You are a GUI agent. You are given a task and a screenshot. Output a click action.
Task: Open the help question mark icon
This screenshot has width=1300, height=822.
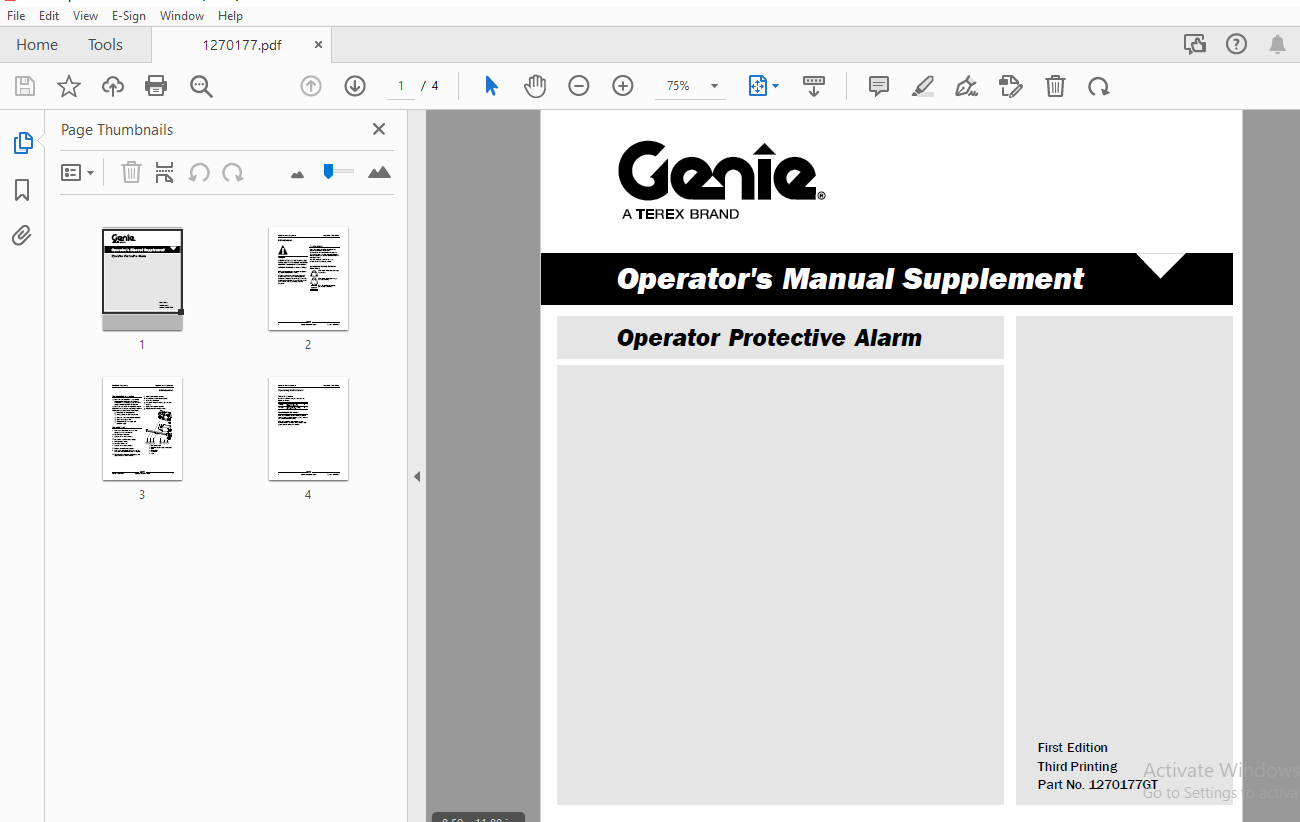(x=1237, y=44)
